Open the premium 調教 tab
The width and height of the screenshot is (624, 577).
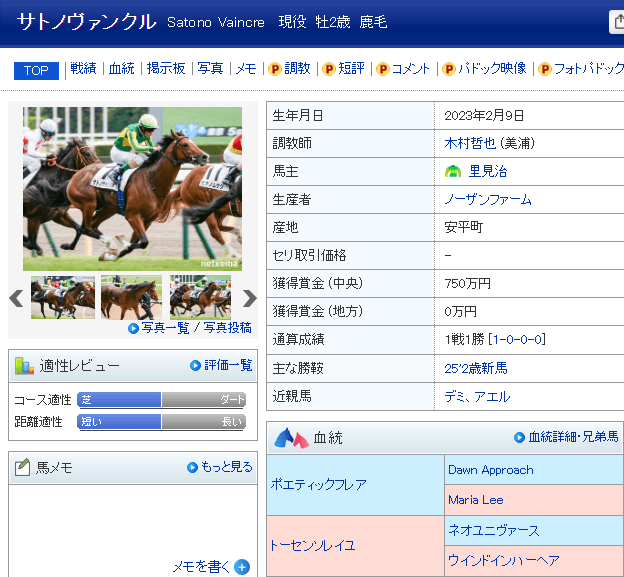point(297,68)
